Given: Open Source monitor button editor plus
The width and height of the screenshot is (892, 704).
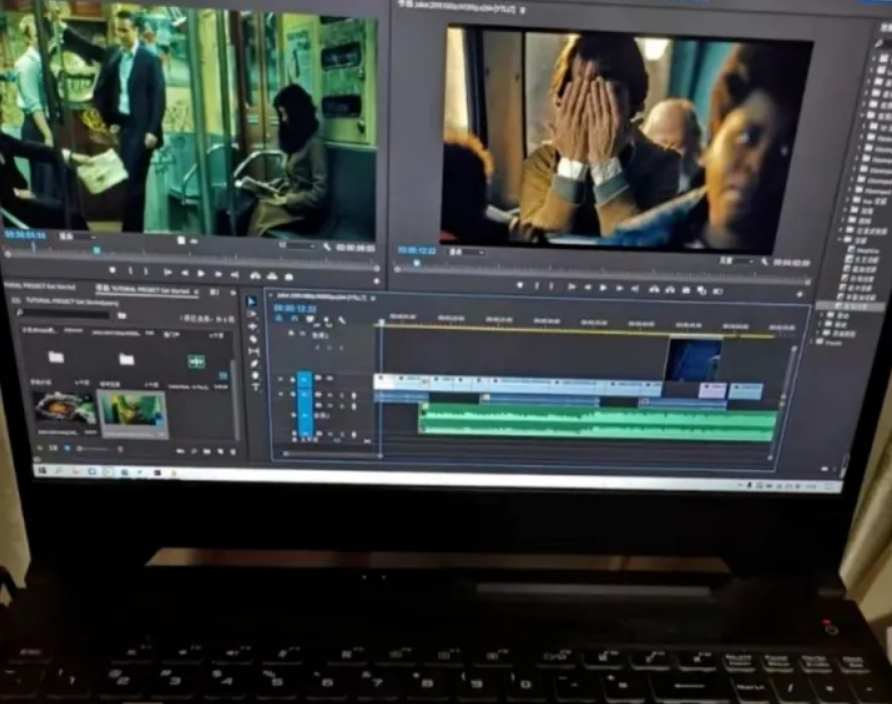Looking at the screenshot, I should click(x=375, y=281).
